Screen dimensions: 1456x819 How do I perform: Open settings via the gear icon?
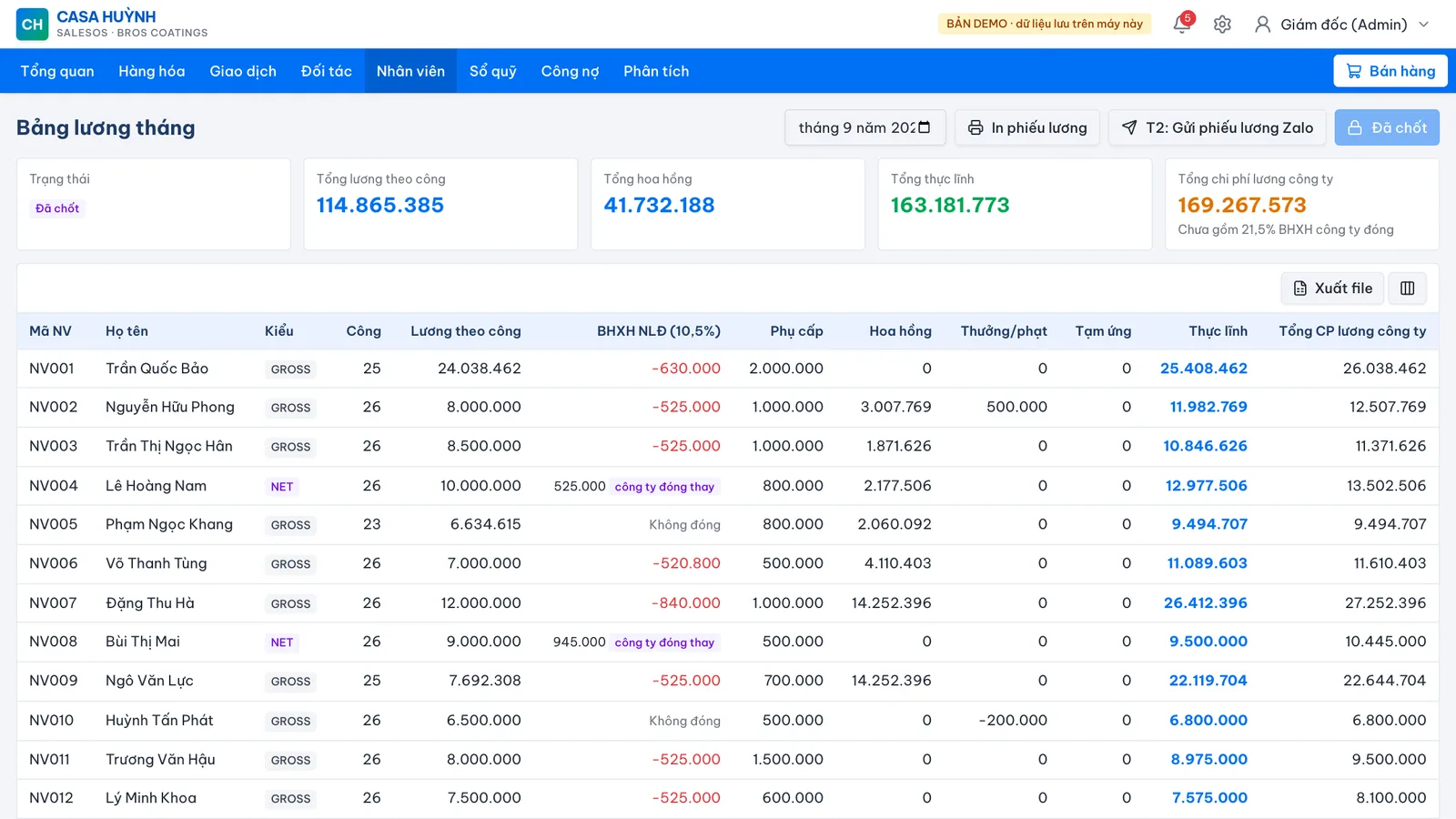[1222, 25]
